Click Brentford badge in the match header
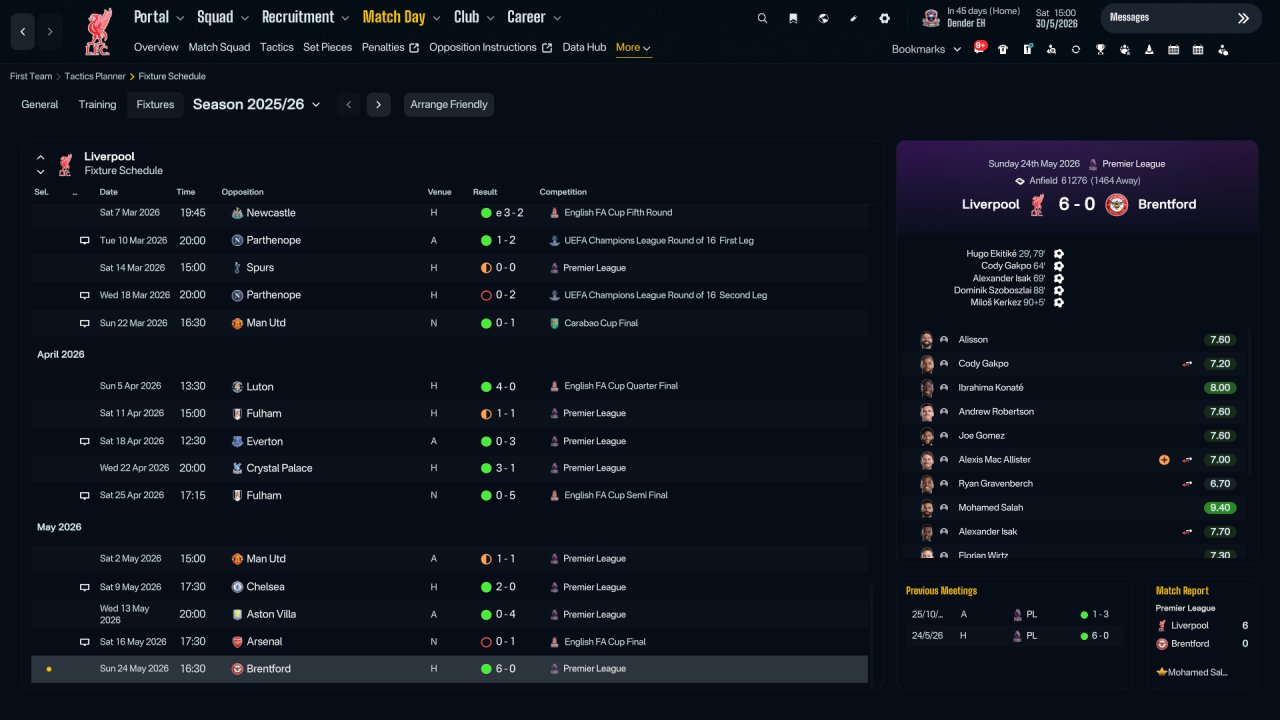1280x720 pixels. [1117, 204]
